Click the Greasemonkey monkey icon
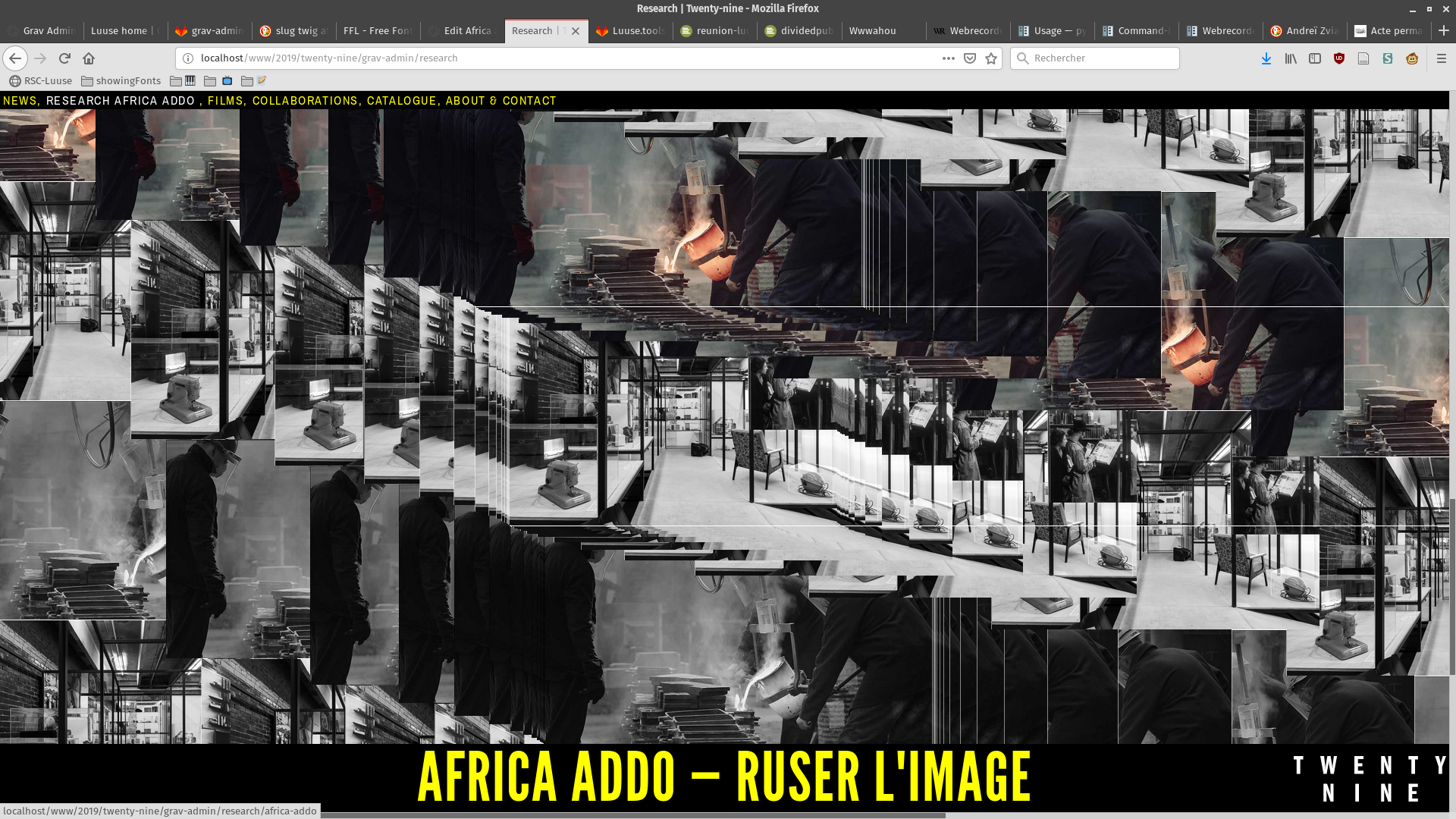Image resolution: width=1456 pixels, height=819 pixels. 1412,58
